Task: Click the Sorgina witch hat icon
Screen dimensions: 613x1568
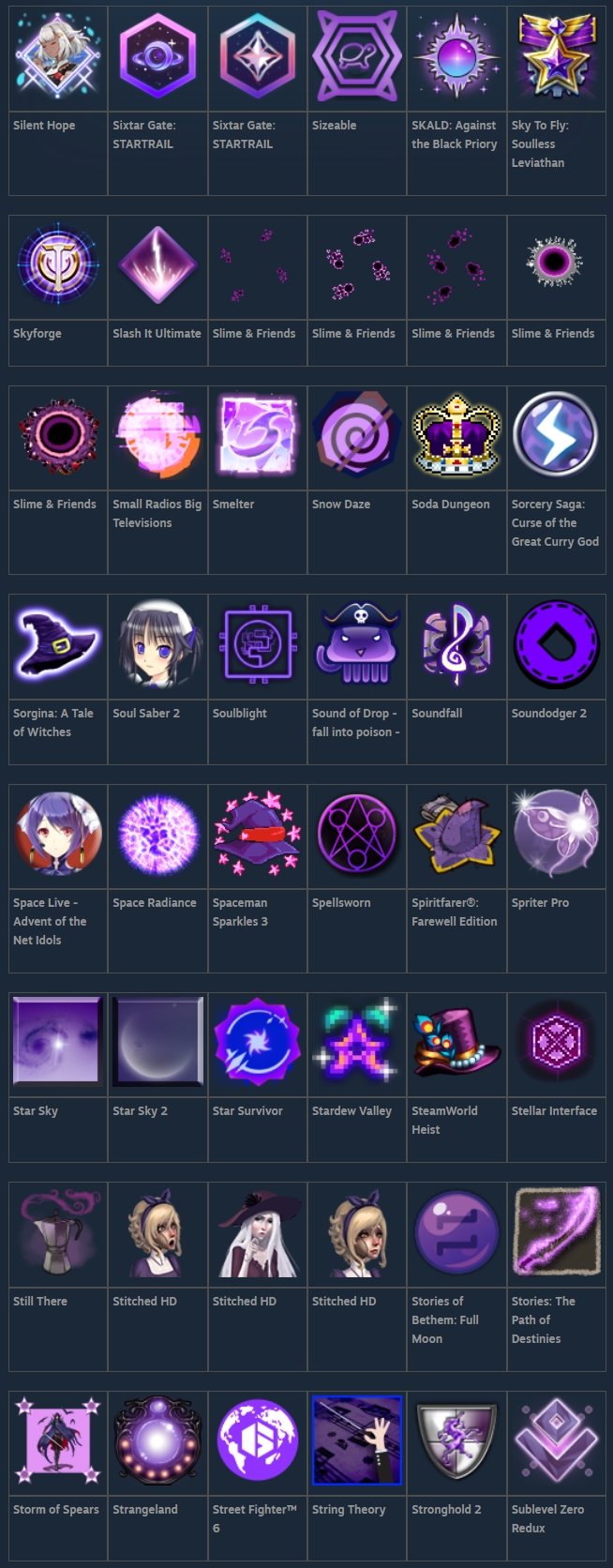Action: tap(58, 644)
